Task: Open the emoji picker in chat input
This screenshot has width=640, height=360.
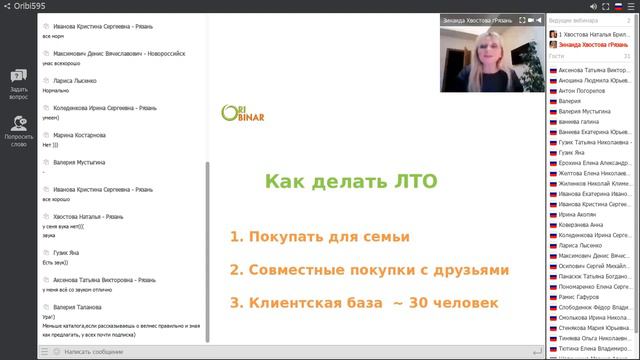Action: pyautogui.click(x=56, y=351)
